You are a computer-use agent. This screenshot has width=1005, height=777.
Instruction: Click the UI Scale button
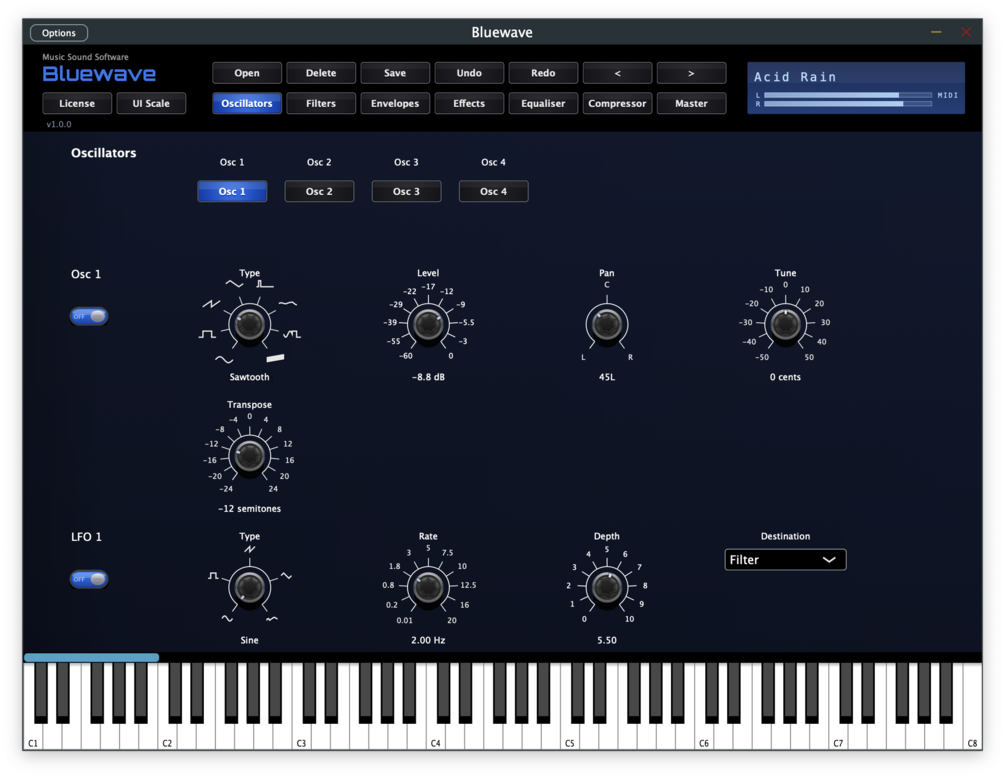151,103
